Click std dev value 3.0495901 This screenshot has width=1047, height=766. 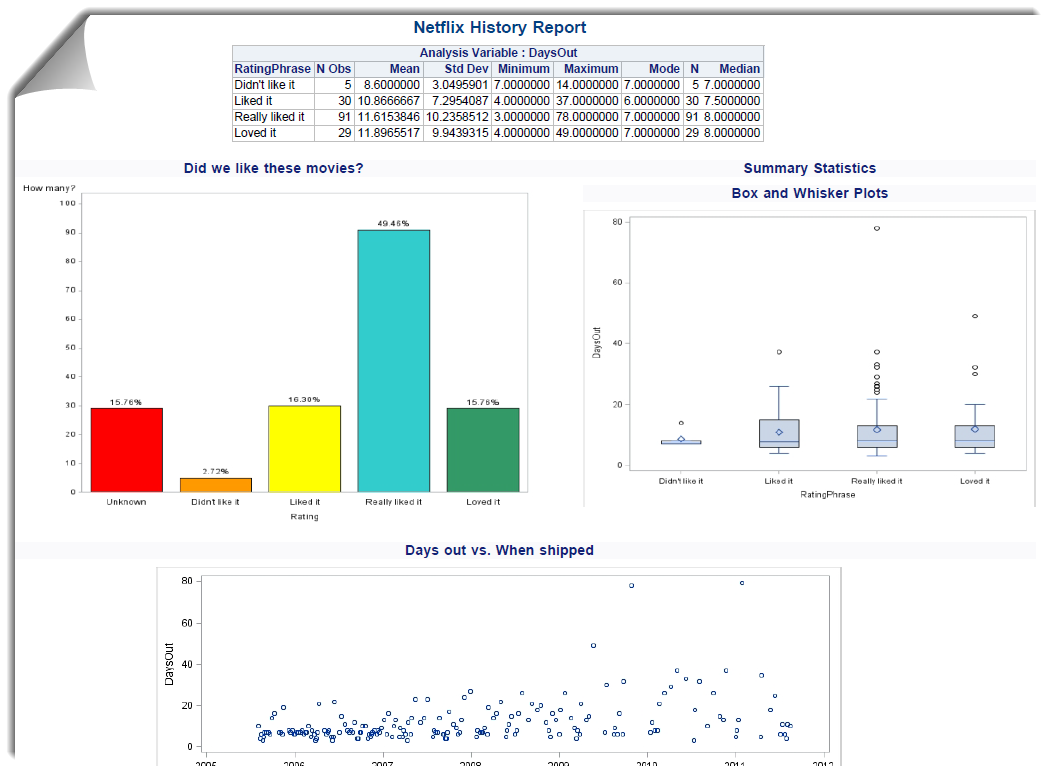point(460,85)
